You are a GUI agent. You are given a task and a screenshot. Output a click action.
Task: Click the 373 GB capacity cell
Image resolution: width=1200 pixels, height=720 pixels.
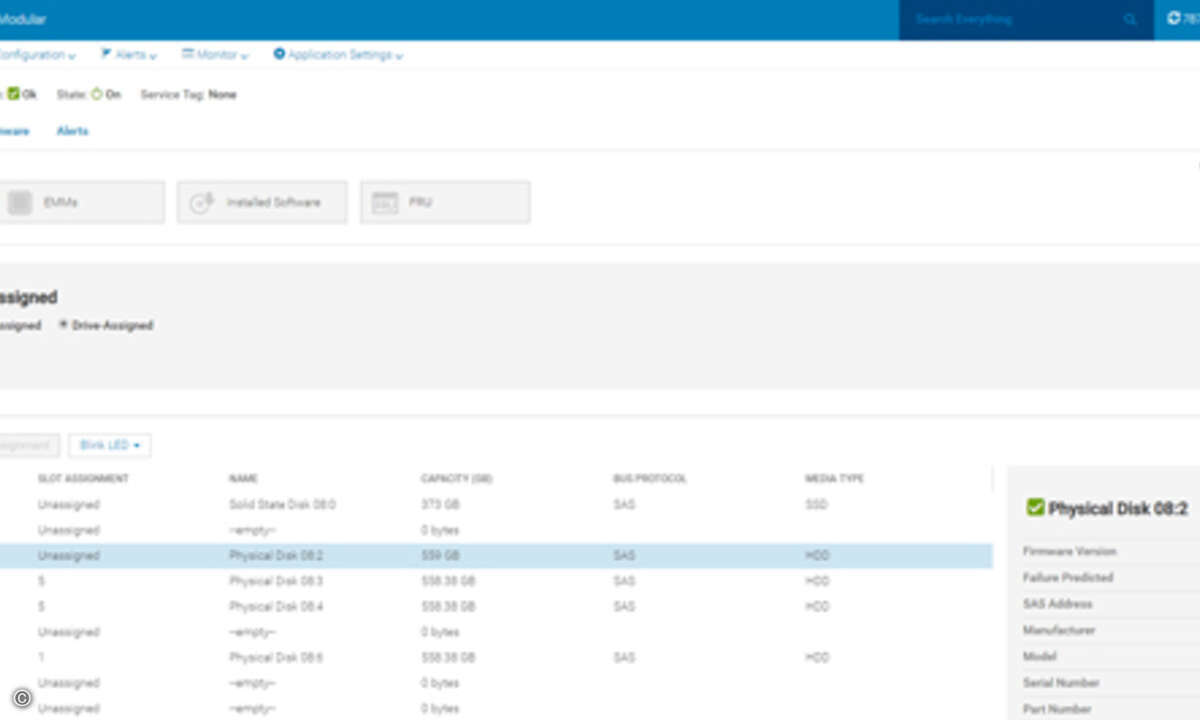click(x=440, y=505)
